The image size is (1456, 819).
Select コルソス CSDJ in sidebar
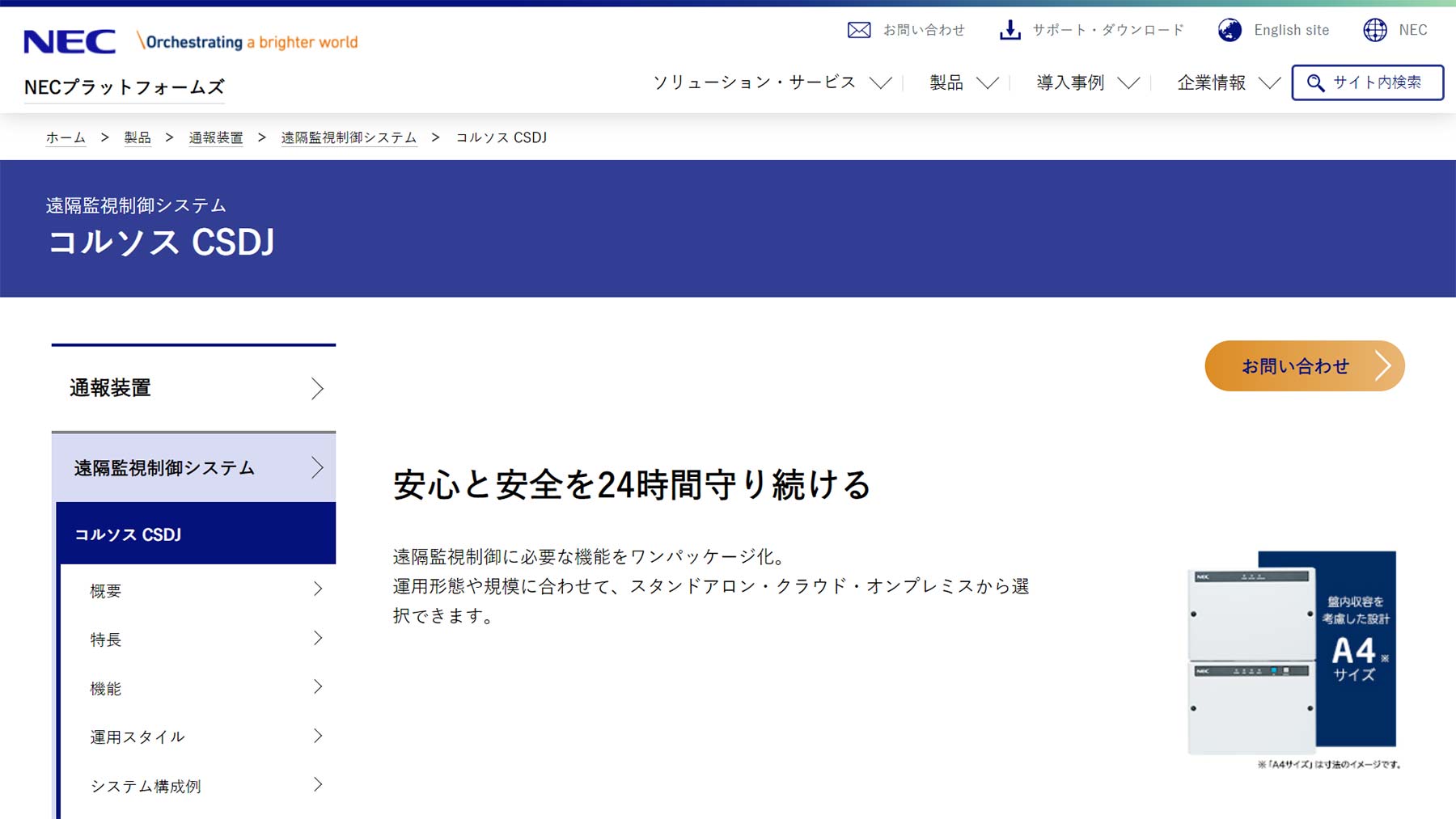tap(196, 534)
